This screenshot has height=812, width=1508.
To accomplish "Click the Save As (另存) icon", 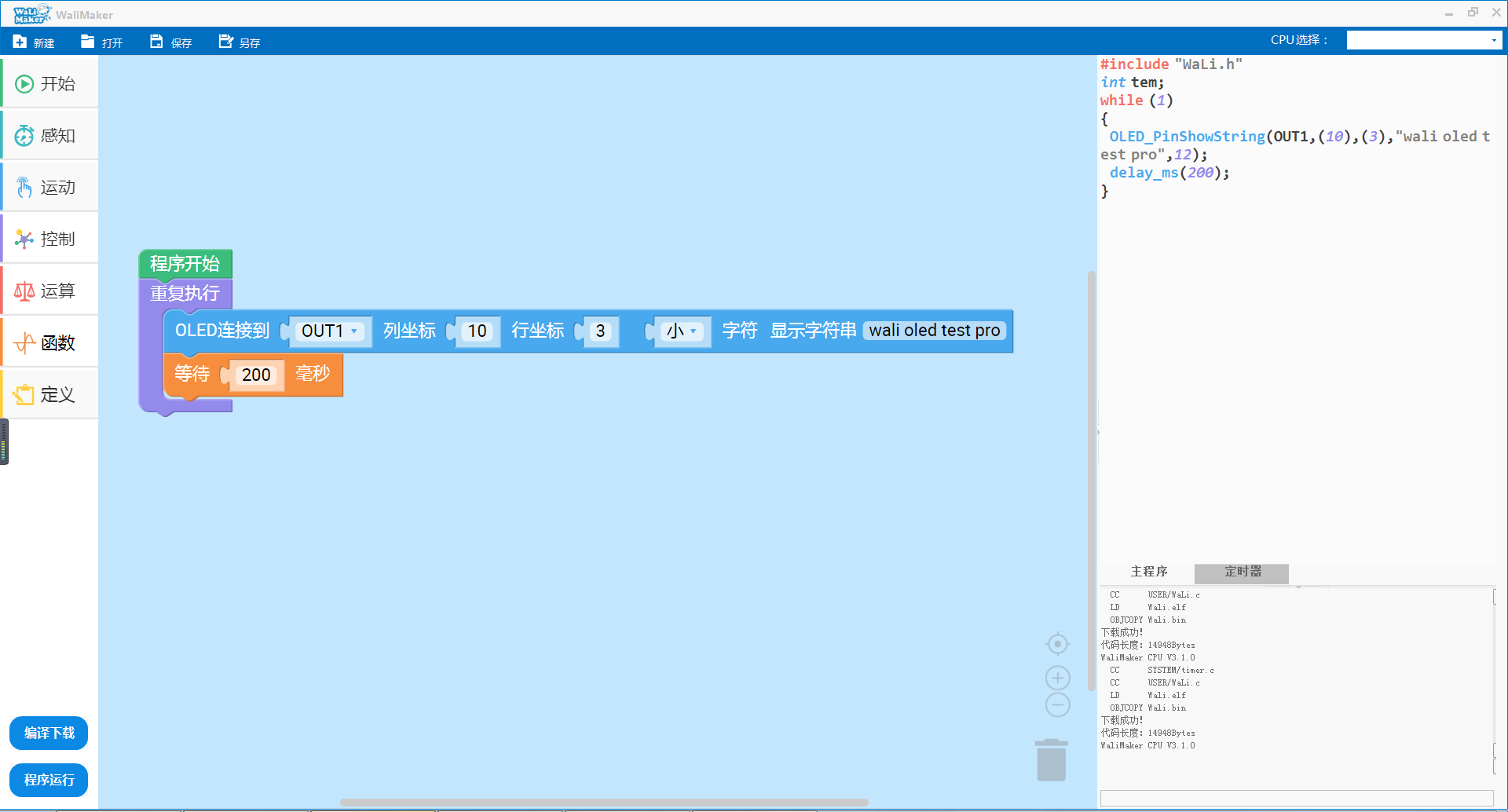I will pyautogui.click(x=226, y=42).
